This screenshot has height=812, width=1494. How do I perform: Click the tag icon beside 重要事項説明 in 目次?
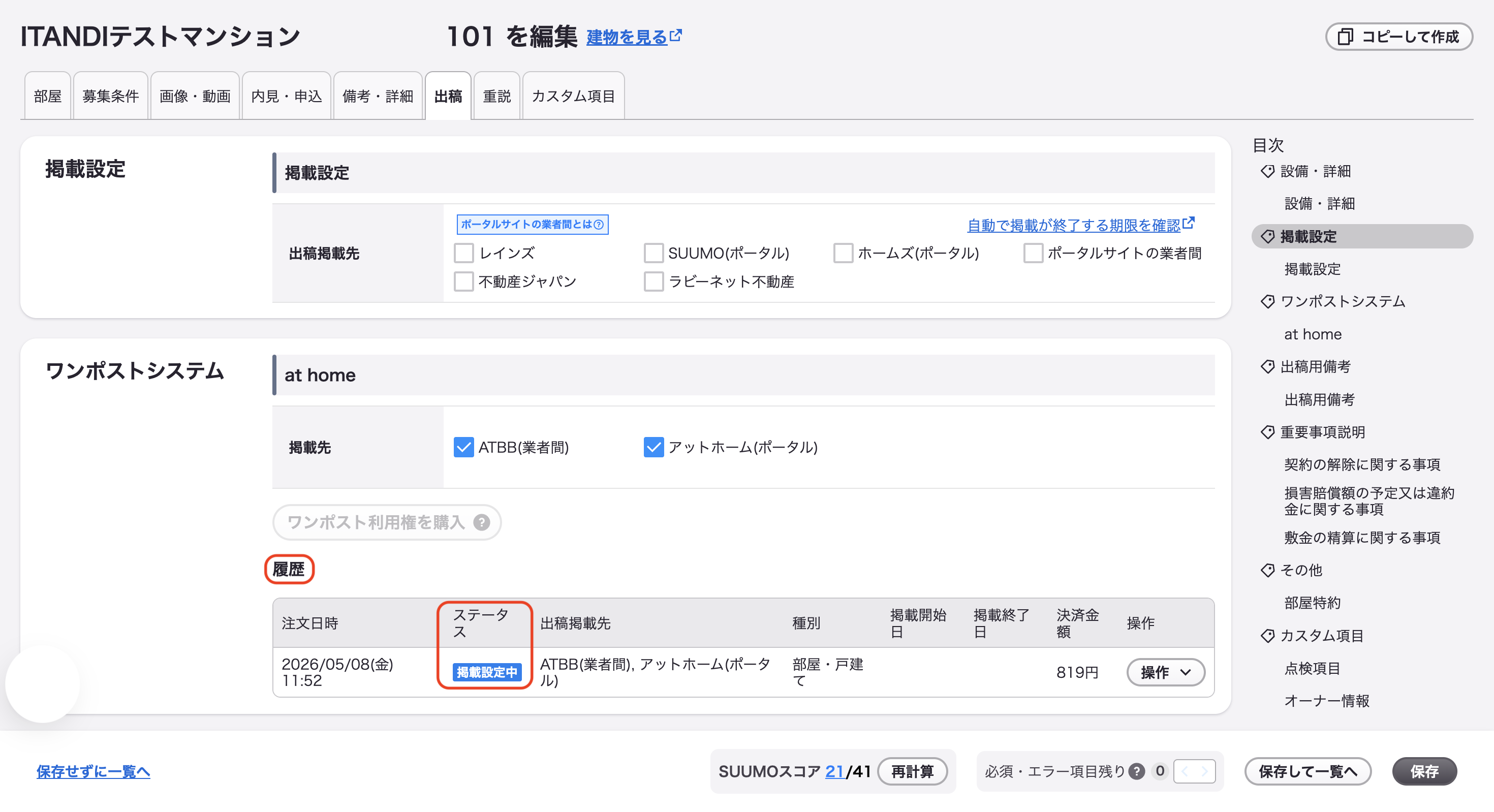(x=1268, y=432)
